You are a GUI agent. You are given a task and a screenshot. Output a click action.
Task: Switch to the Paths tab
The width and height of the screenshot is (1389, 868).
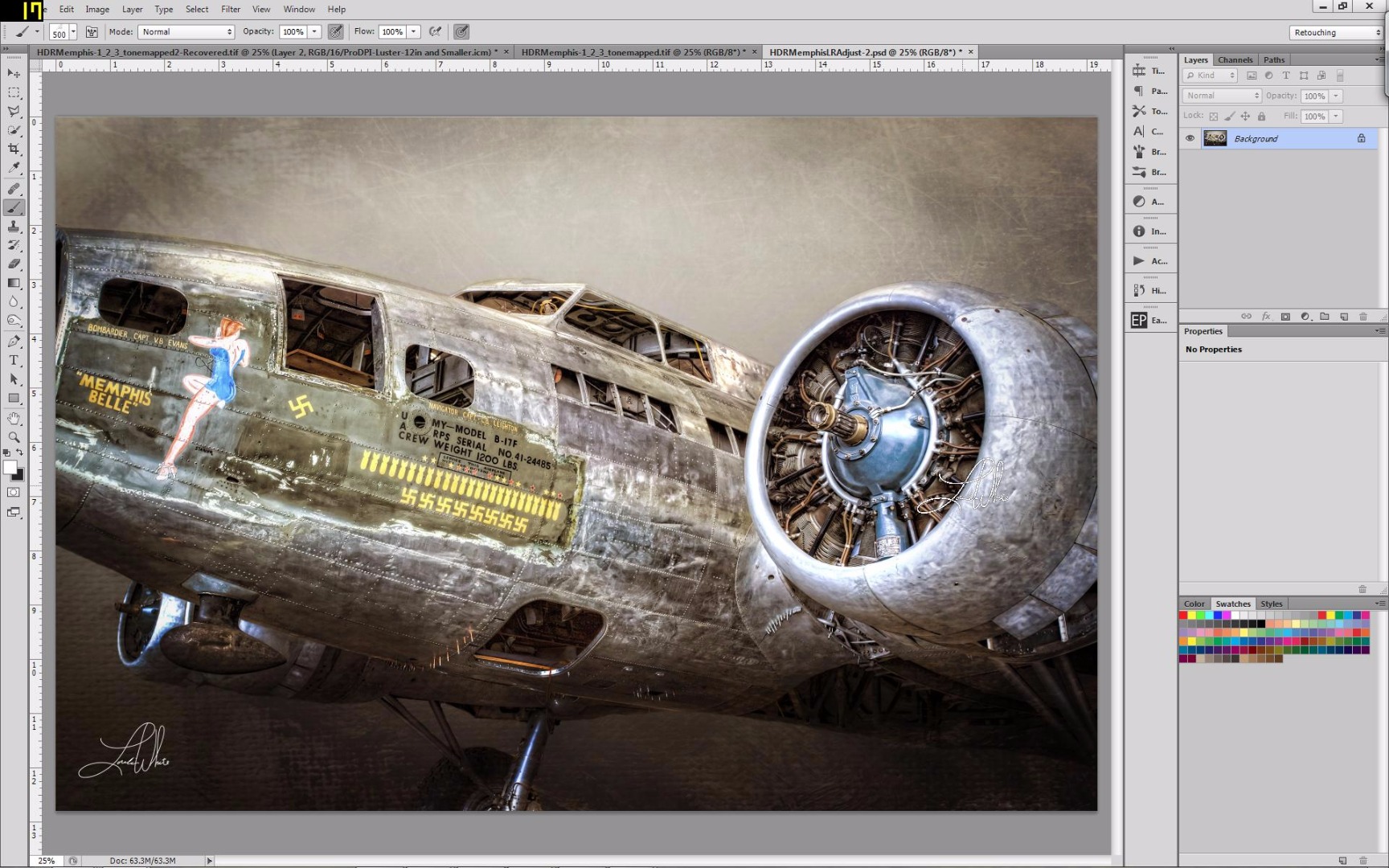click(x=1274, y=59)
